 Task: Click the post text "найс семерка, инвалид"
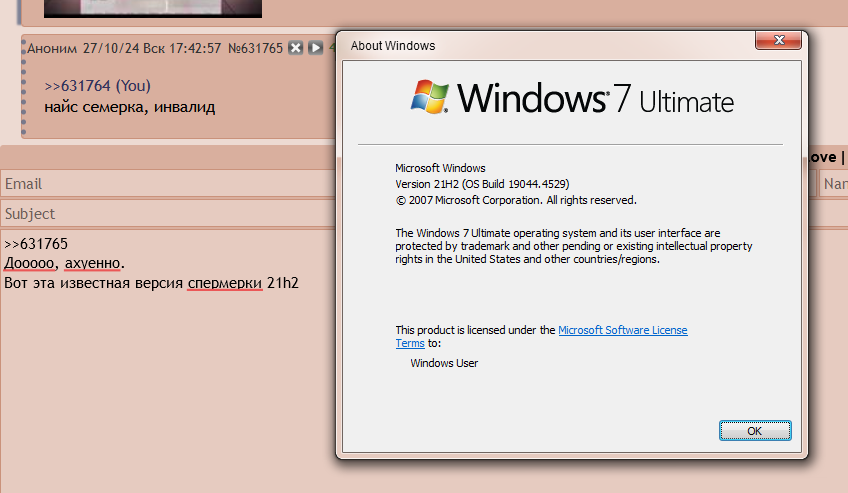(130, 107)
